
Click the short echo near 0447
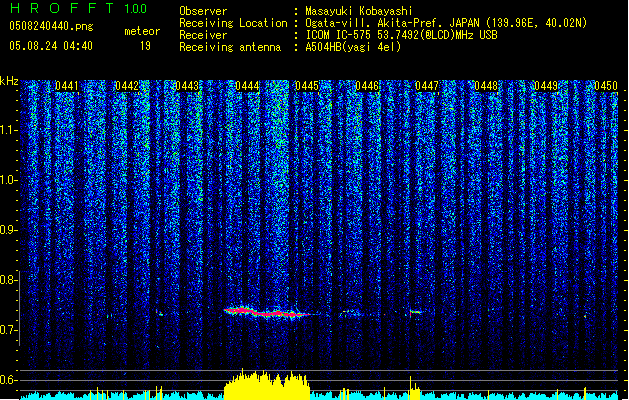tap(416, 312)
